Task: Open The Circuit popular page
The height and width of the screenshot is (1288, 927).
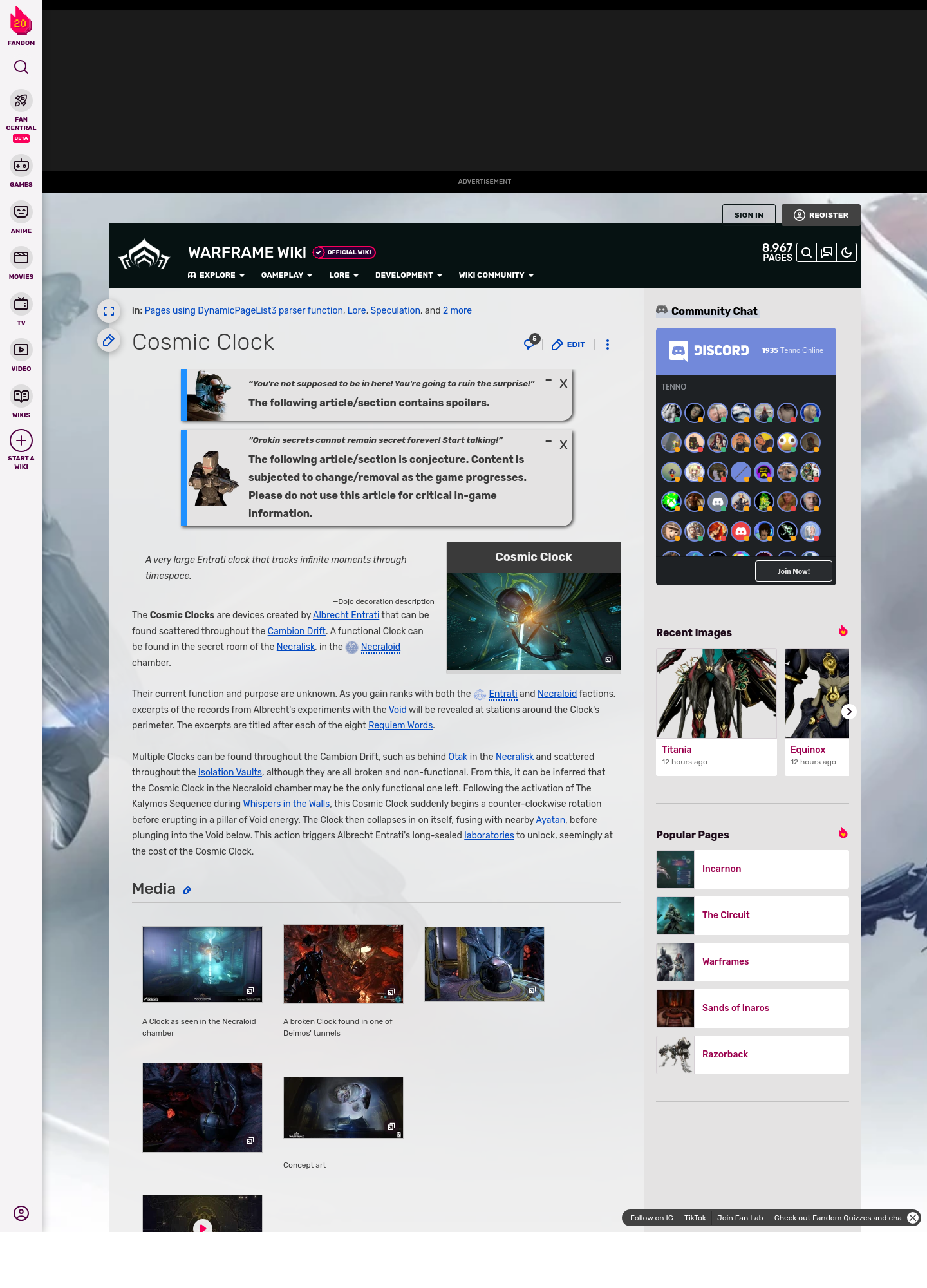Action: pos(753,916)
